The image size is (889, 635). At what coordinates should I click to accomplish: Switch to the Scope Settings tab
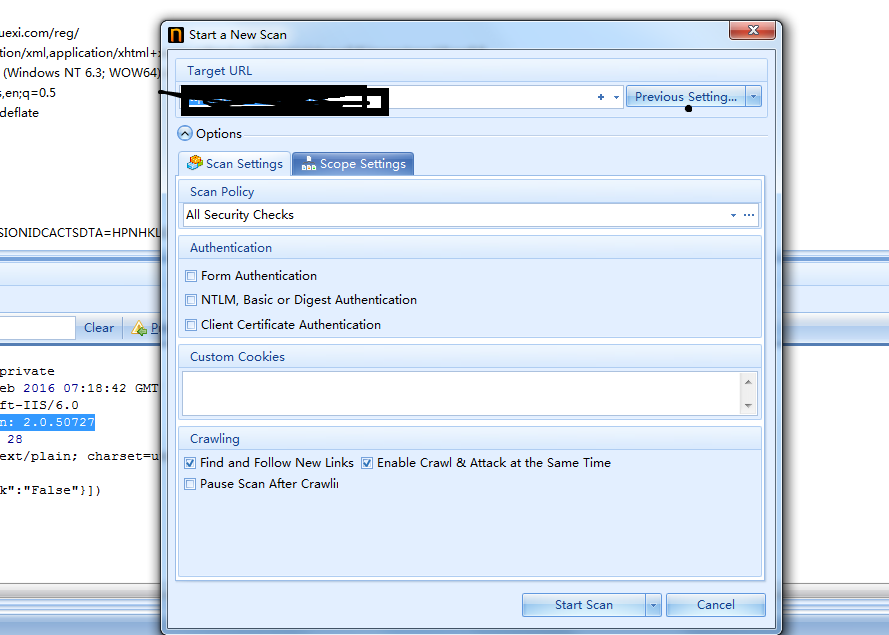(352, 164)
